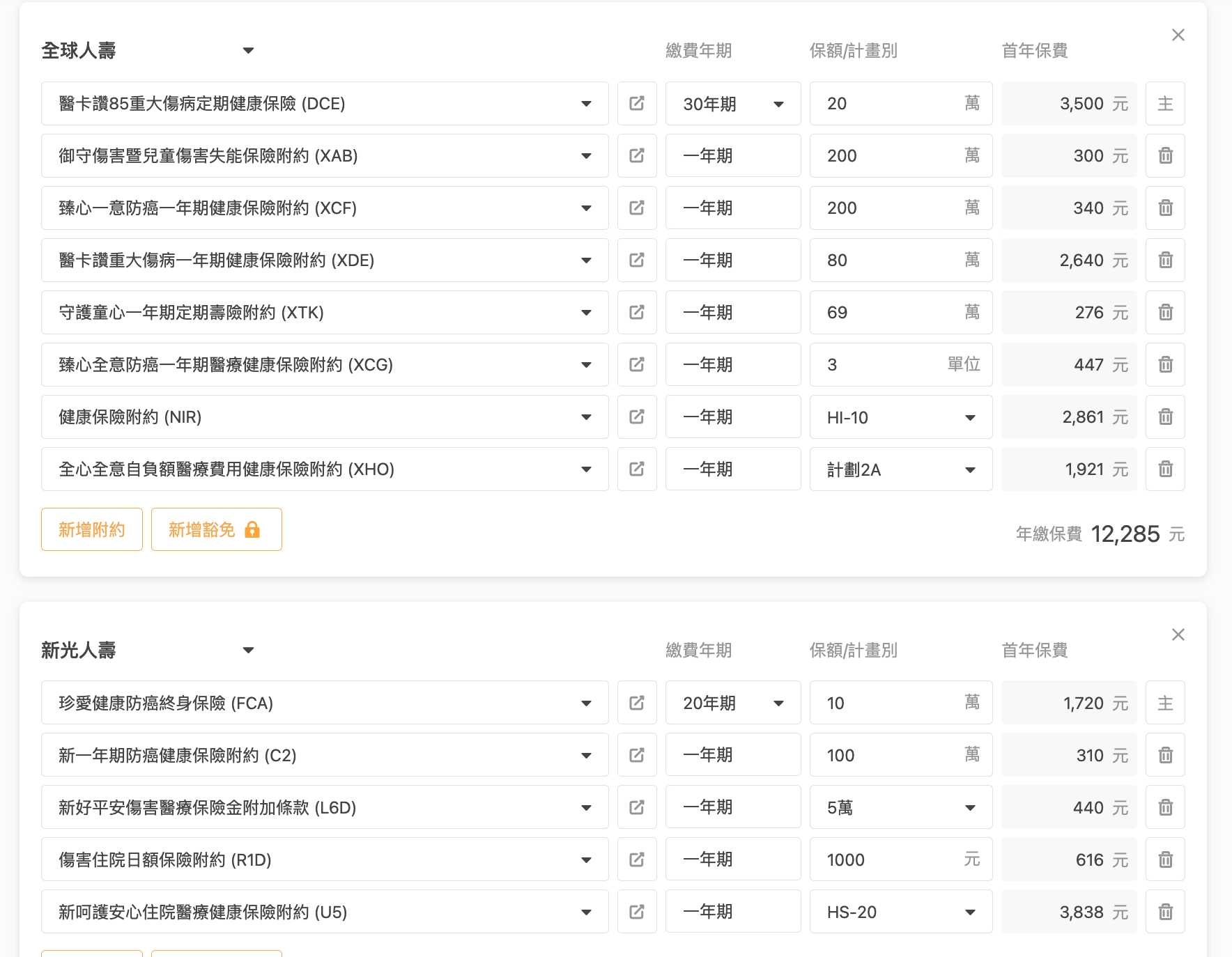Viewport: 1232px width, 957px height.
Task: Open external link for L6D rider
Action: 637,808
